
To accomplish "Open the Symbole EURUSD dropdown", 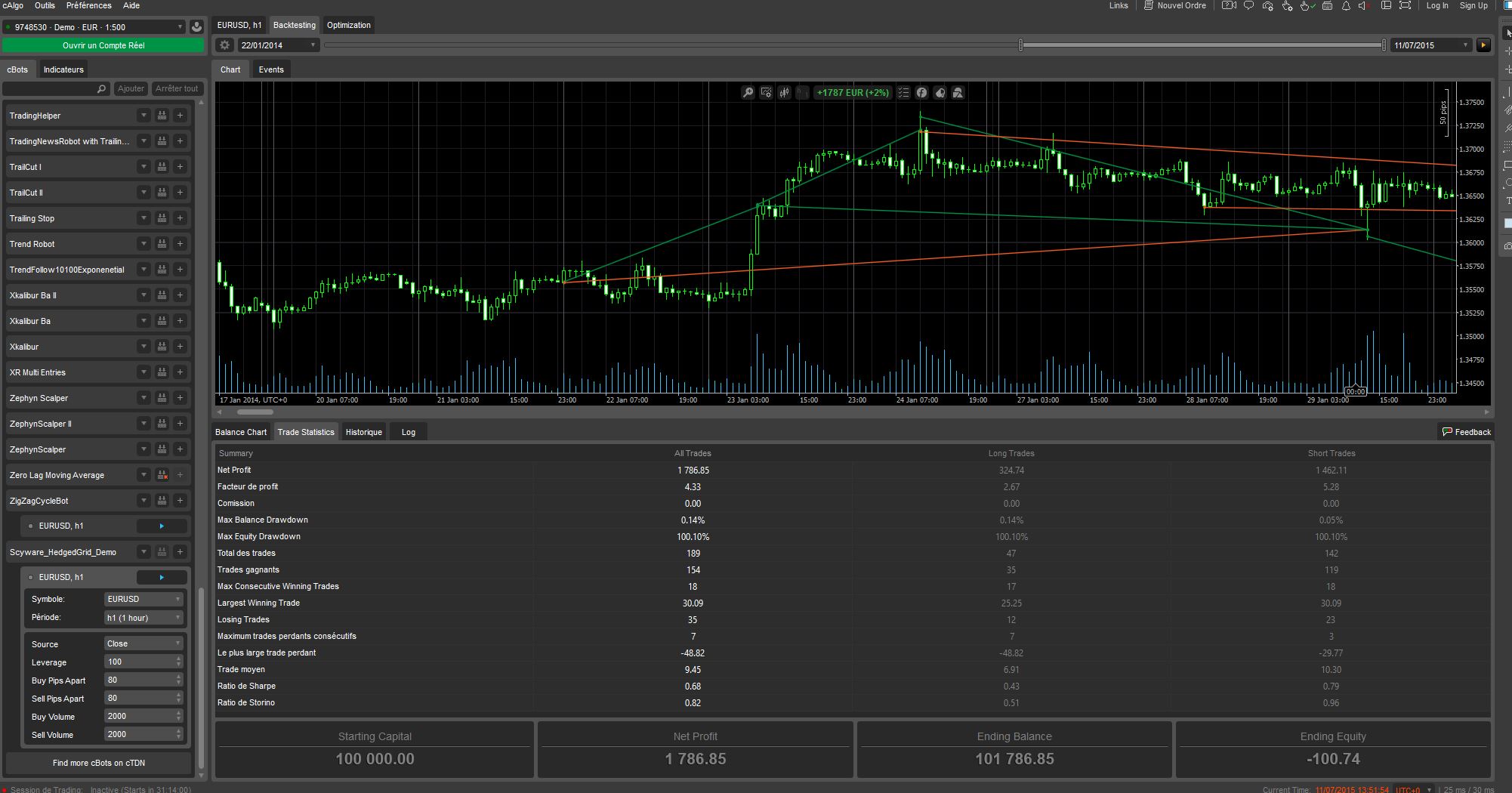I will click(143, 599).
